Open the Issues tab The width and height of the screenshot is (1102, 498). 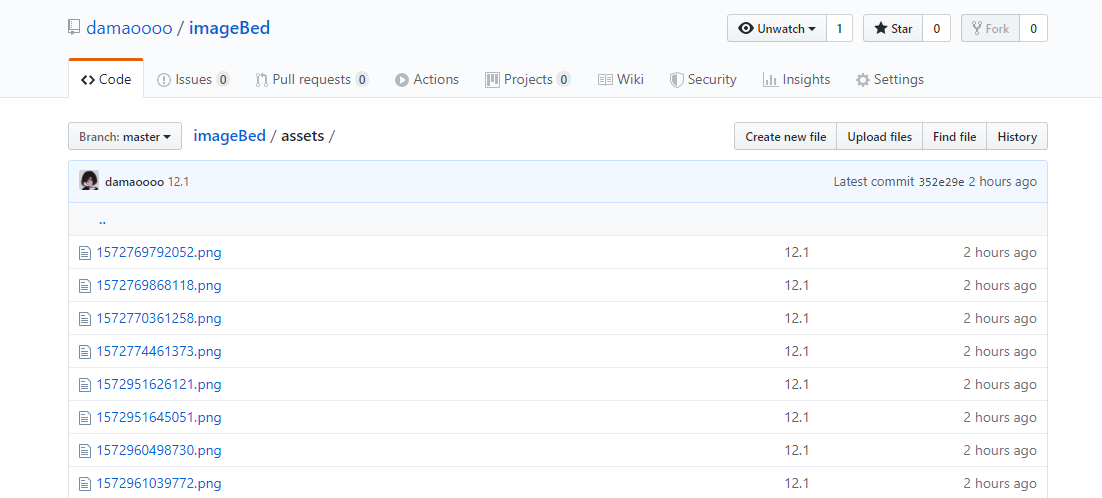[193, 79]
